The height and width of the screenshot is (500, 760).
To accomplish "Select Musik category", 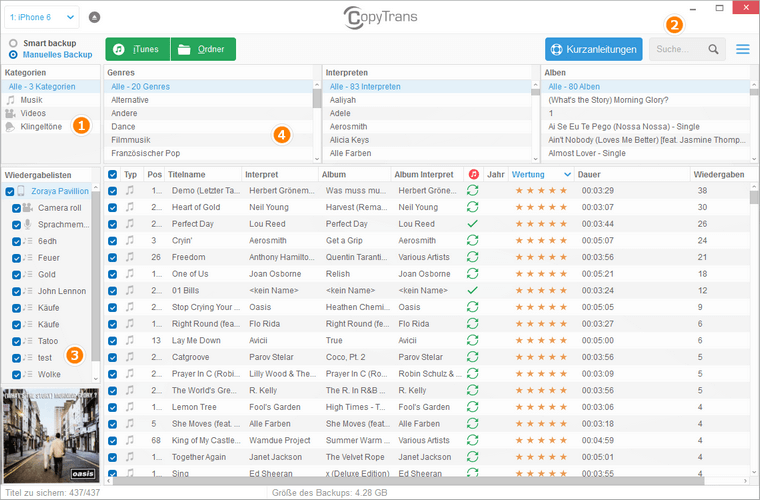I will click(50, 100).
